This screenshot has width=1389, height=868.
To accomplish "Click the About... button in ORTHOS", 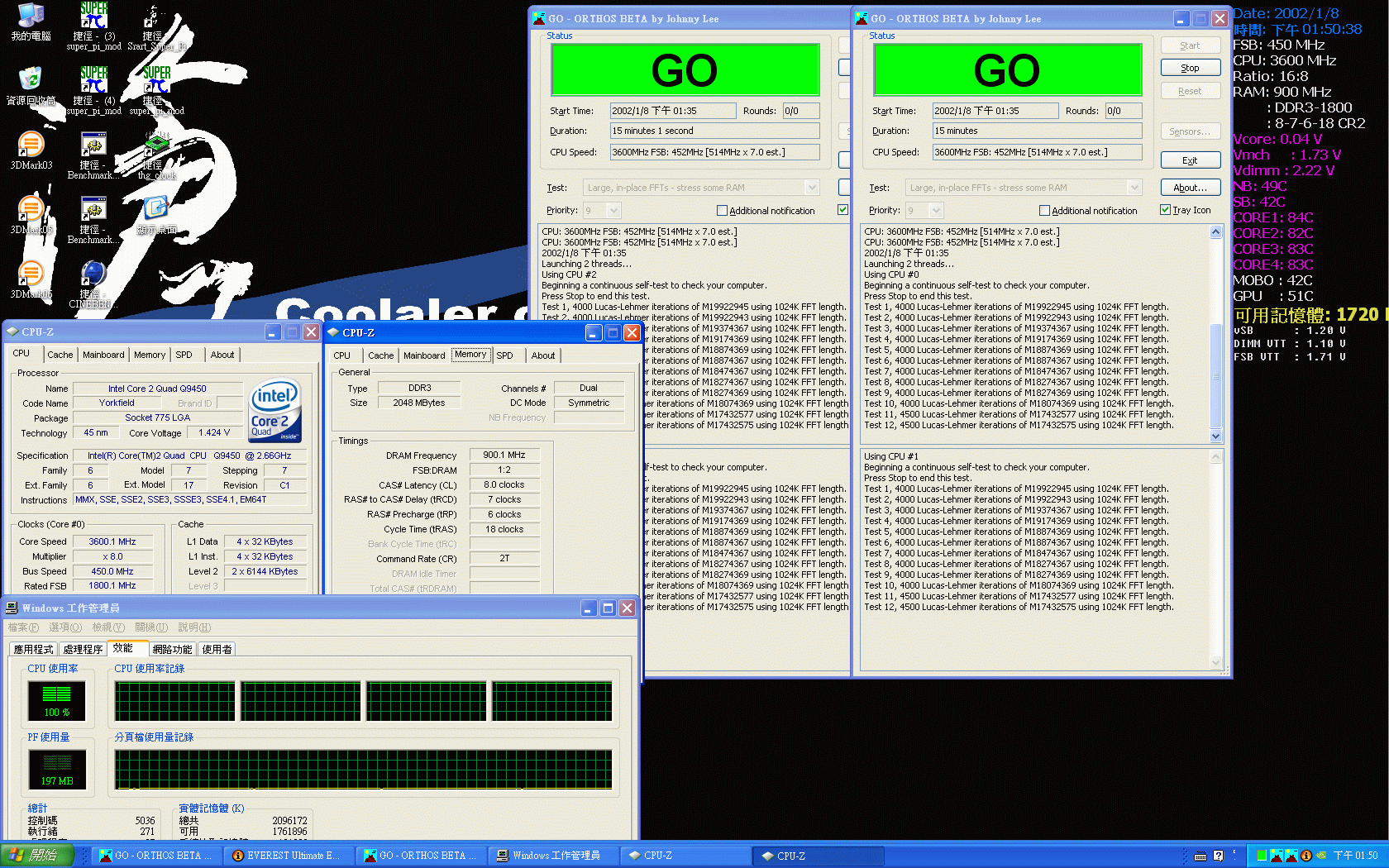I will click(1190, 188).
